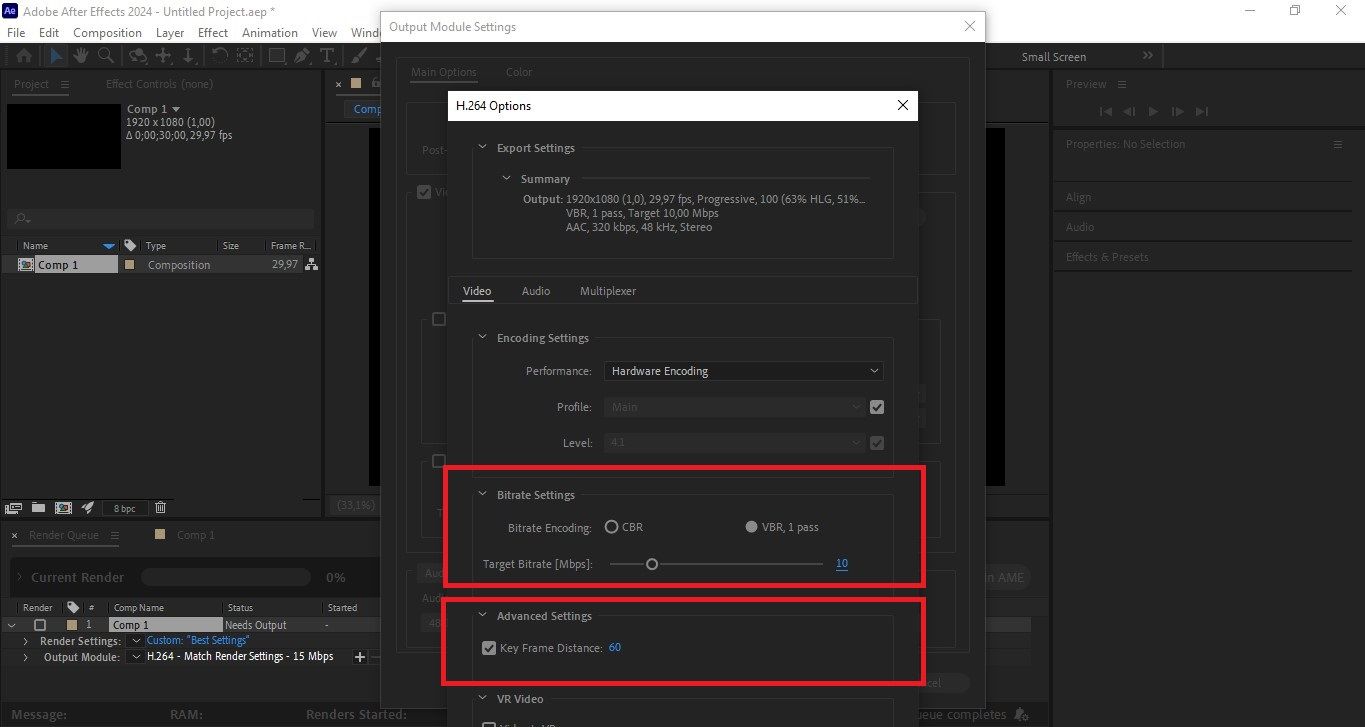Open the Performance encoding dropdown

743,370
